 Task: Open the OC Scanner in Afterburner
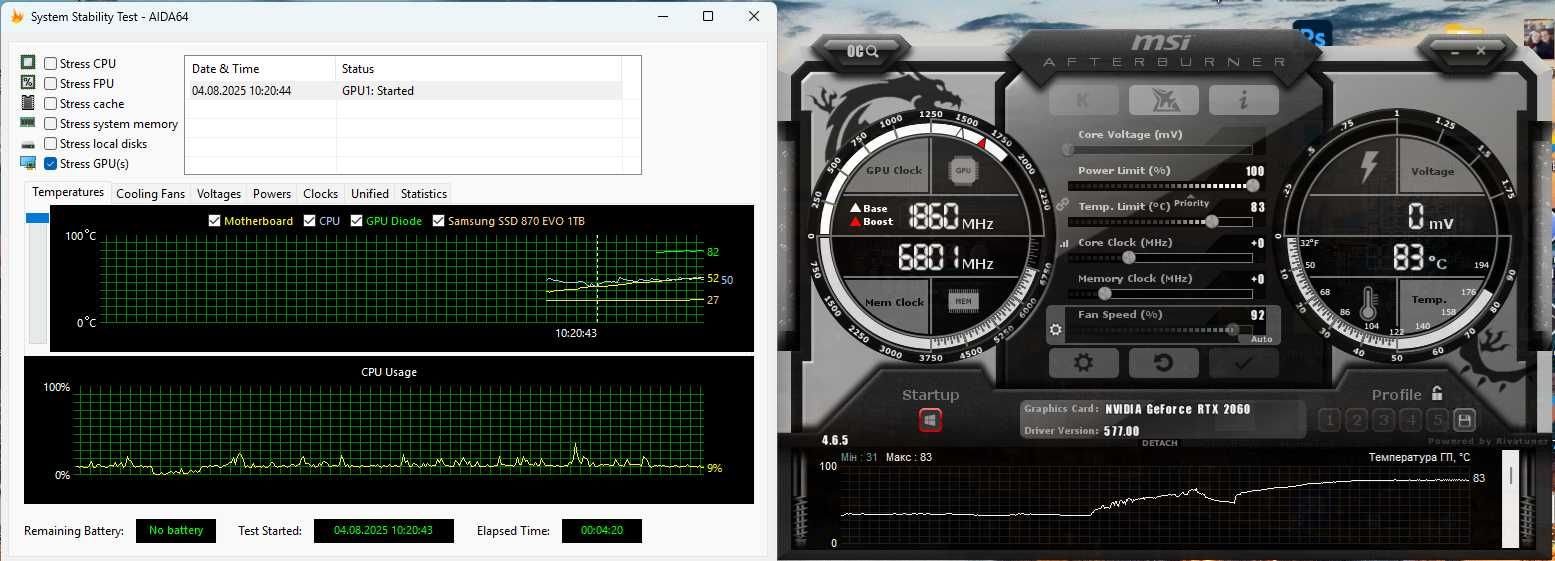862,51
